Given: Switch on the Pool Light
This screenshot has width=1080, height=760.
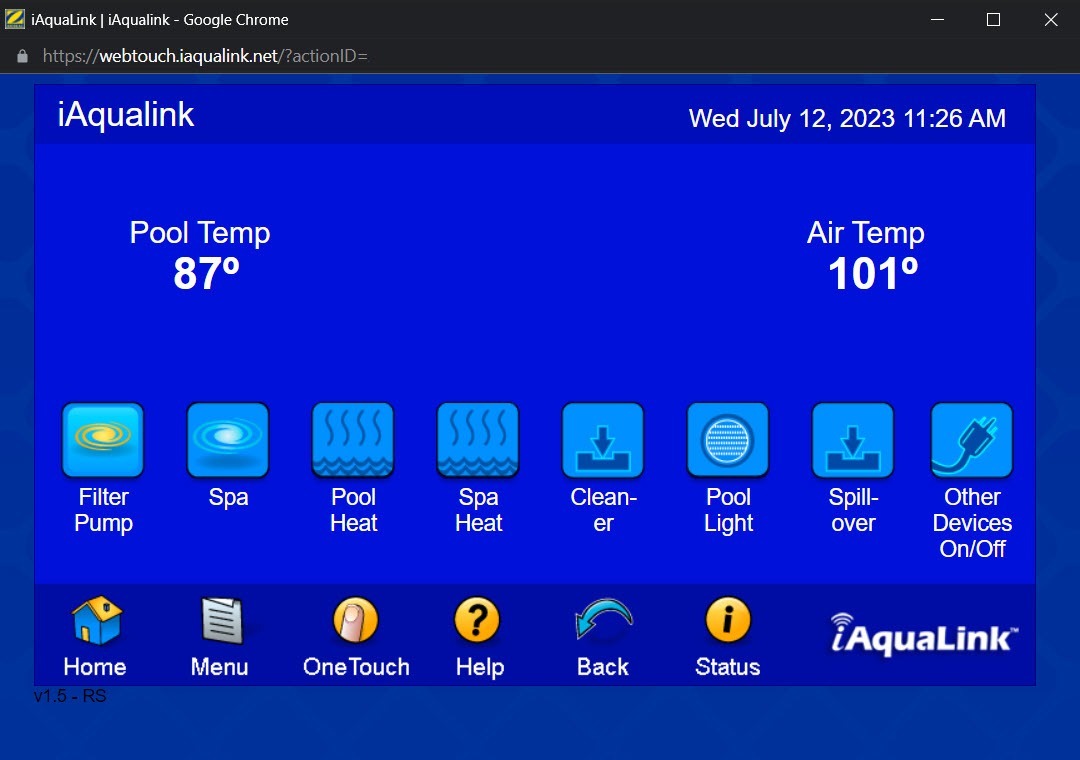Looking at the screenshot, I should coord(728,440).
